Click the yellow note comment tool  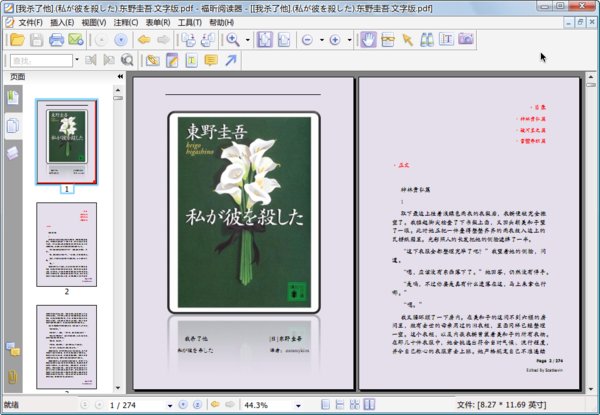click(211, 61)
